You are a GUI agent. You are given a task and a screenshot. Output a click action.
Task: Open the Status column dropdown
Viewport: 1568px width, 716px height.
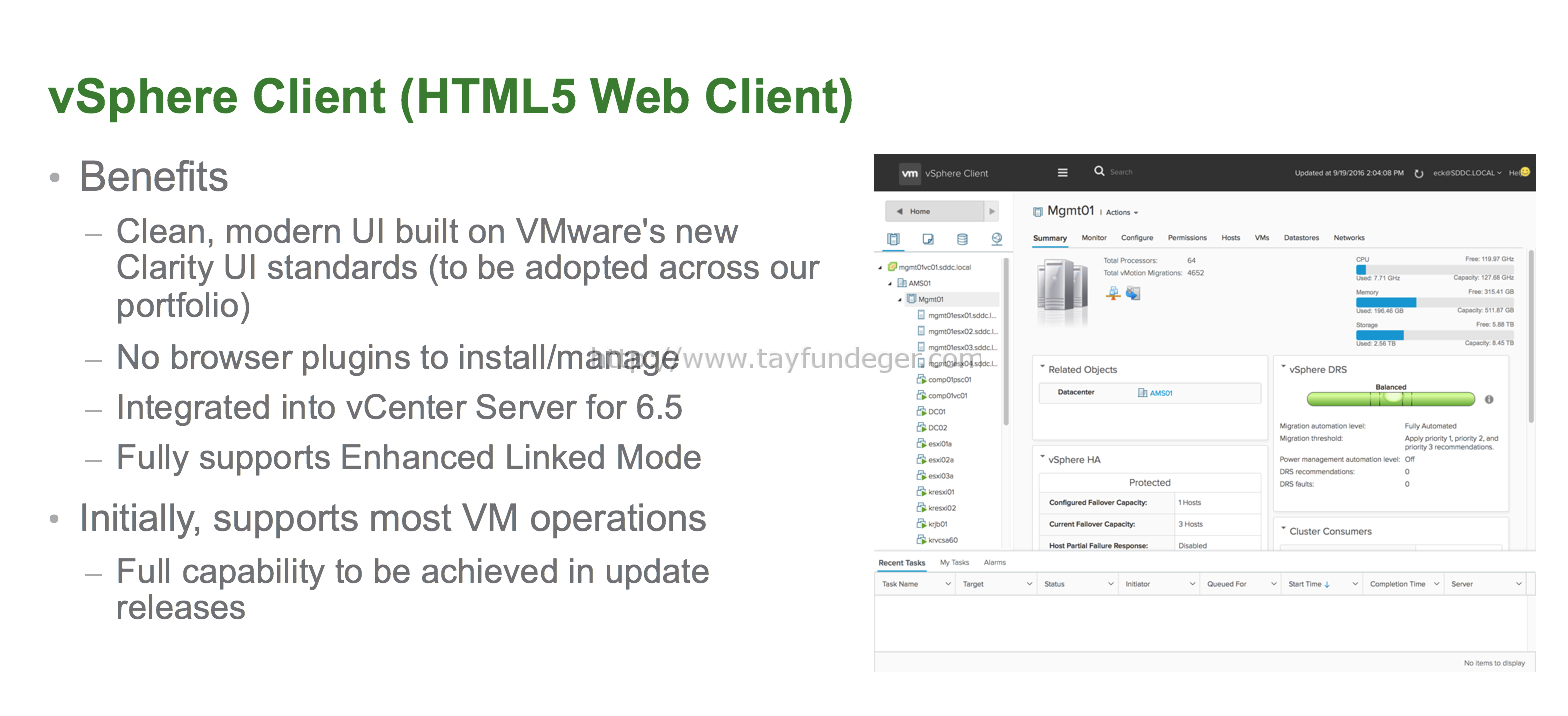(1110, 584)
